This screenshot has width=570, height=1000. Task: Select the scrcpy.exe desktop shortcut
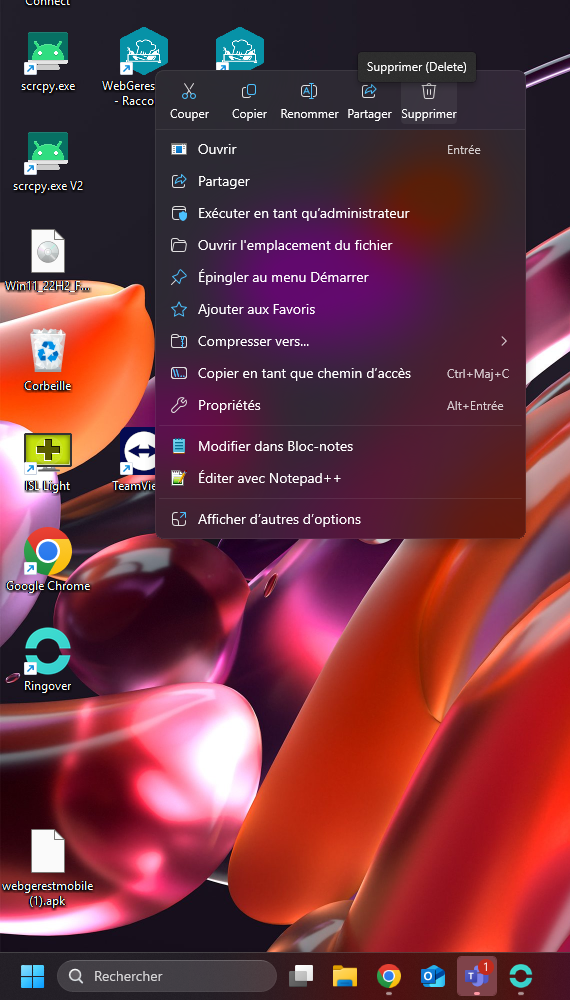tap(48, 62)
